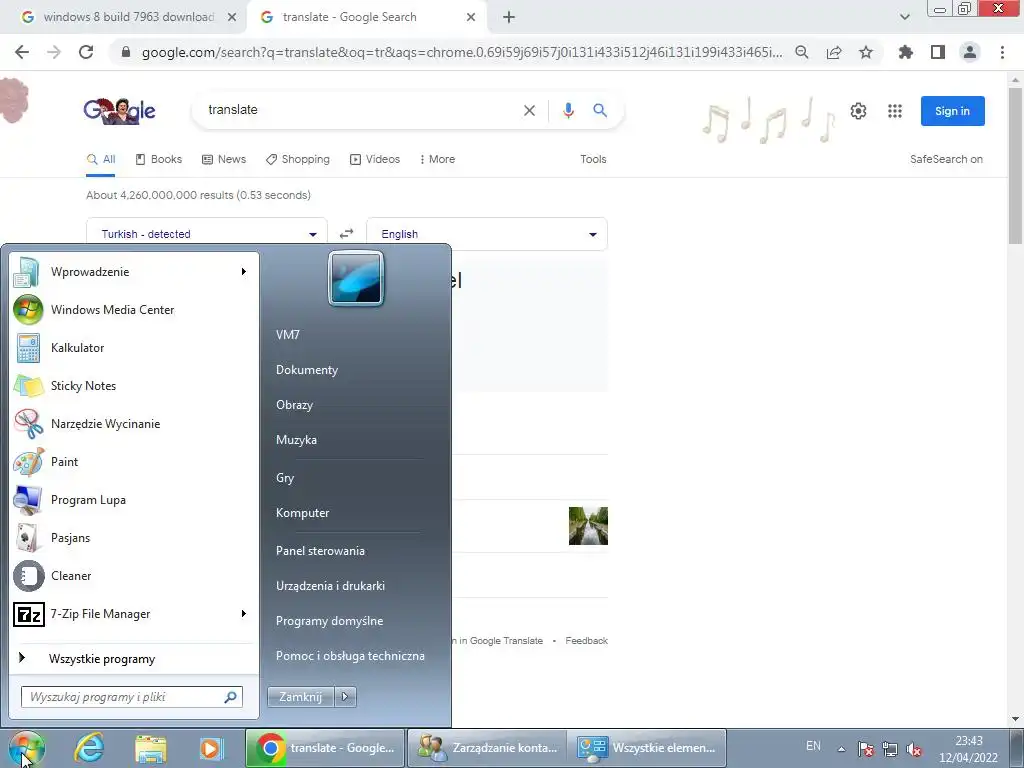Viewport: 1024px width, 768px height.
Task: Open Urządzenia i drukarki
Action: pos(330,586)
